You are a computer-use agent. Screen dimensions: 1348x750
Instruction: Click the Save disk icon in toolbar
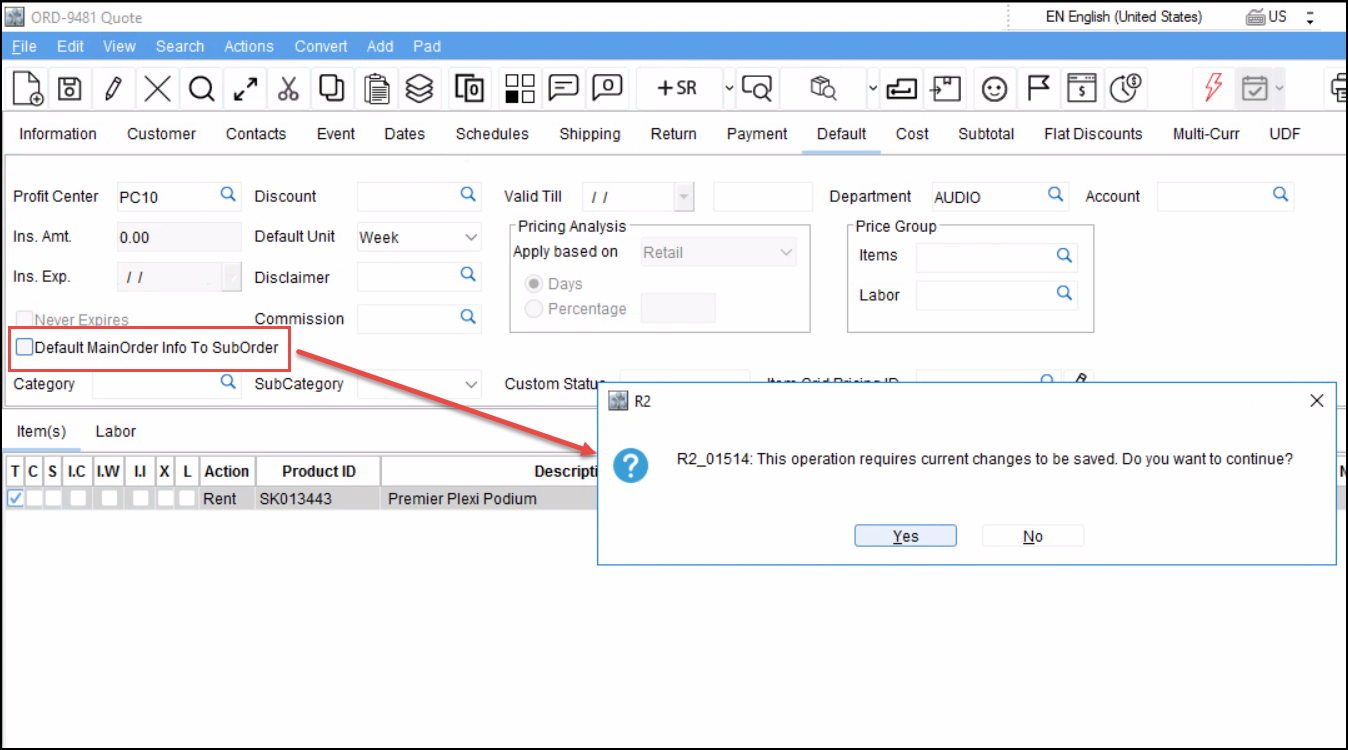click(69, 88)
